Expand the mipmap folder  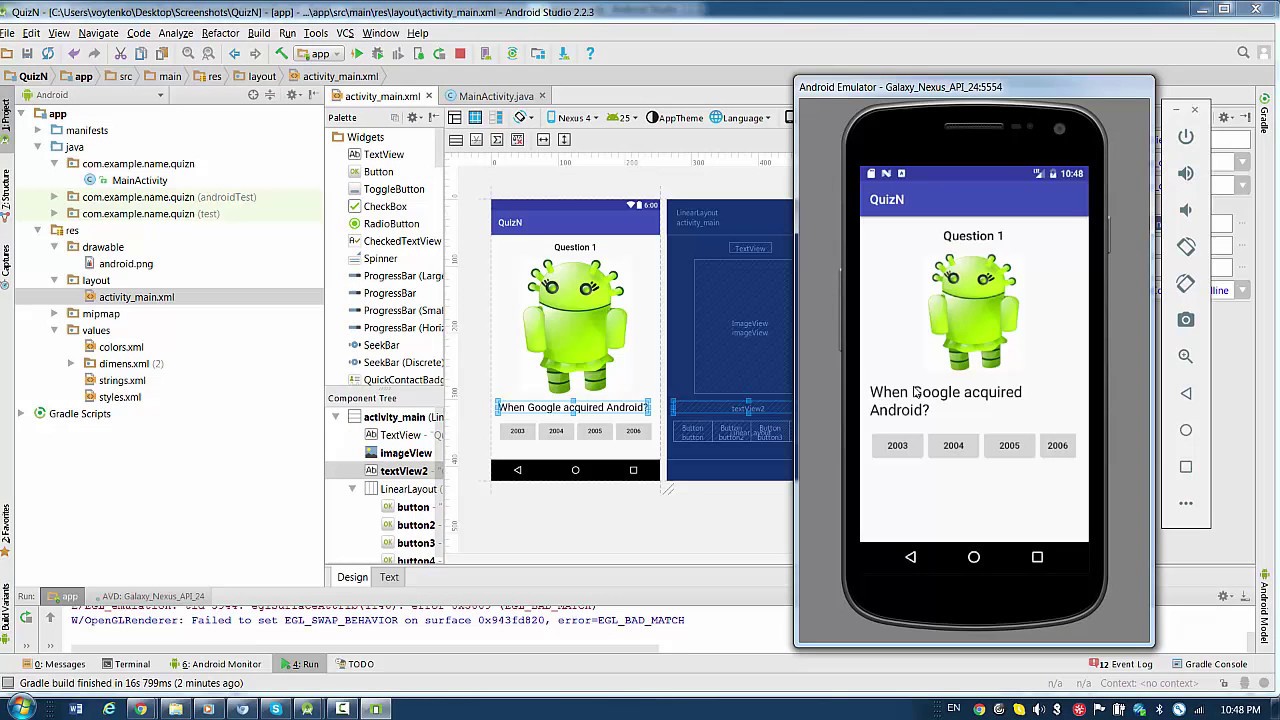pyautogui.click(x=54, y=313)
